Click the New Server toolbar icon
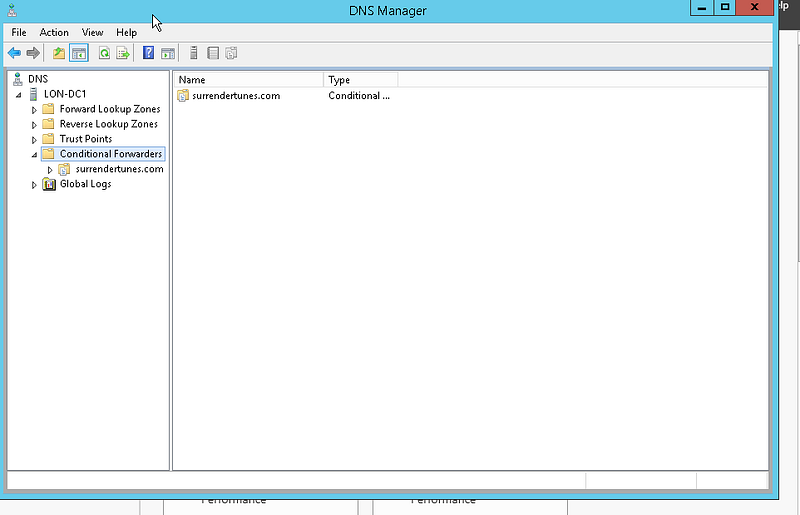The image size is (800, 515). click(193, 53)
